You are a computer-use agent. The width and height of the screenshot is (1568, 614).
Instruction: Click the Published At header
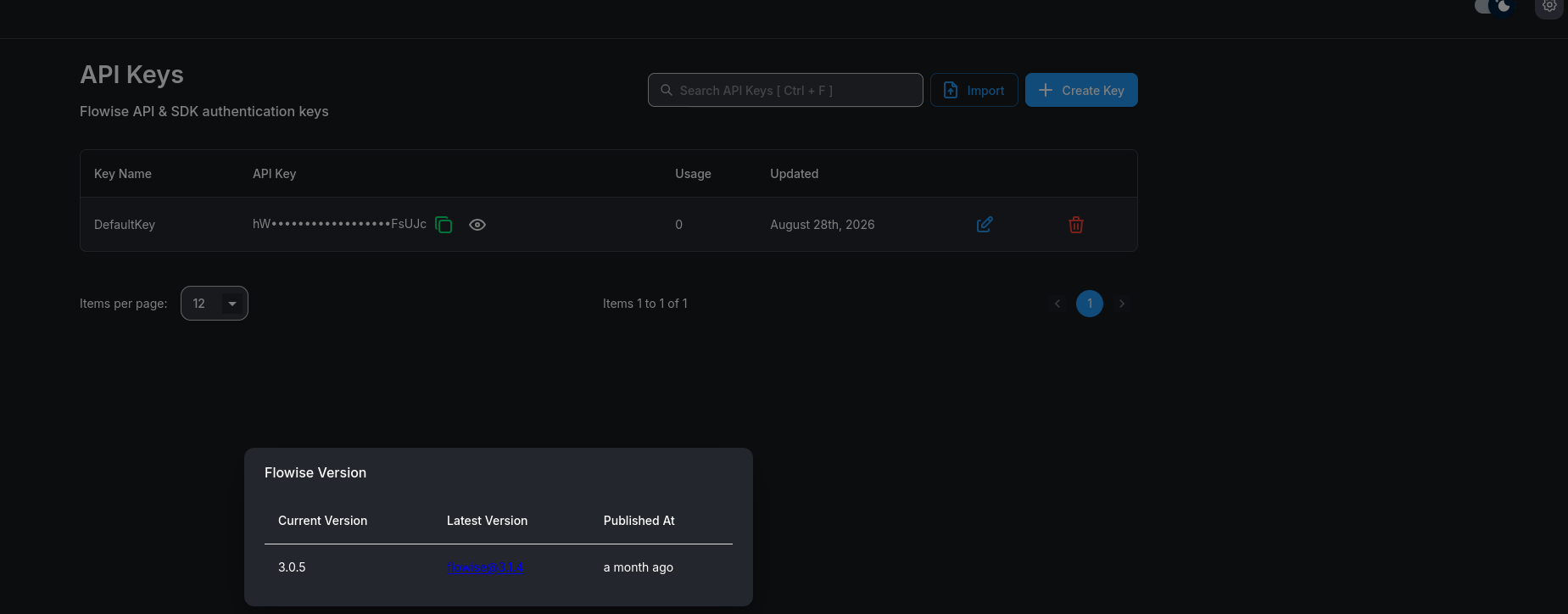click(x=639, y=521)
